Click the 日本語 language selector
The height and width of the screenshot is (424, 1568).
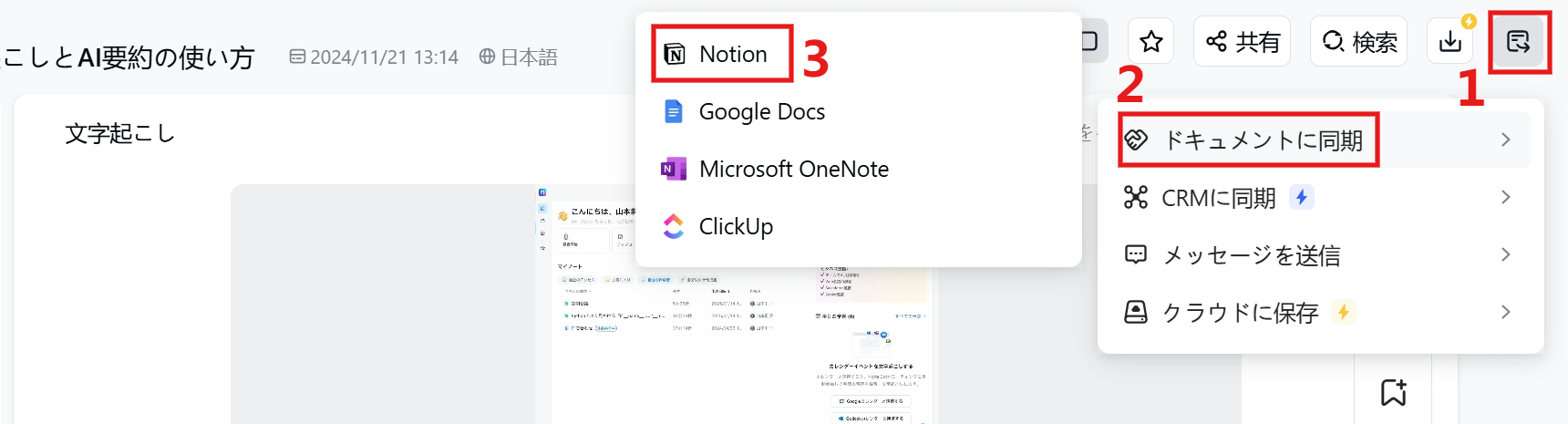click(518, 57)
